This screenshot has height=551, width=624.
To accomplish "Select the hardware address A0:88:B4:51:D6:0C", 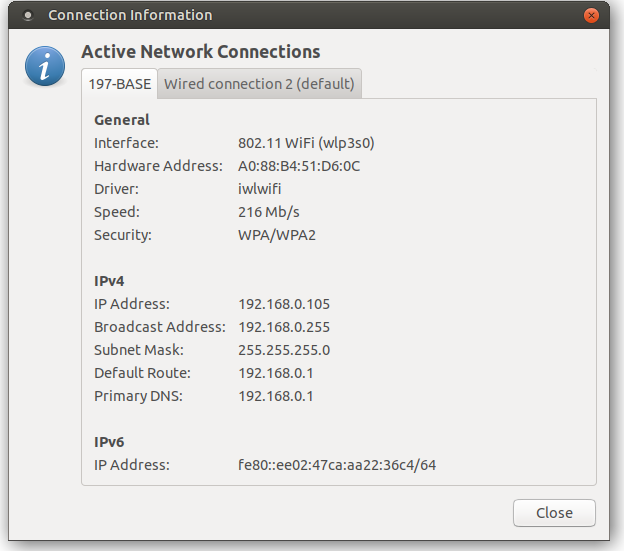I will click(299, 166).
